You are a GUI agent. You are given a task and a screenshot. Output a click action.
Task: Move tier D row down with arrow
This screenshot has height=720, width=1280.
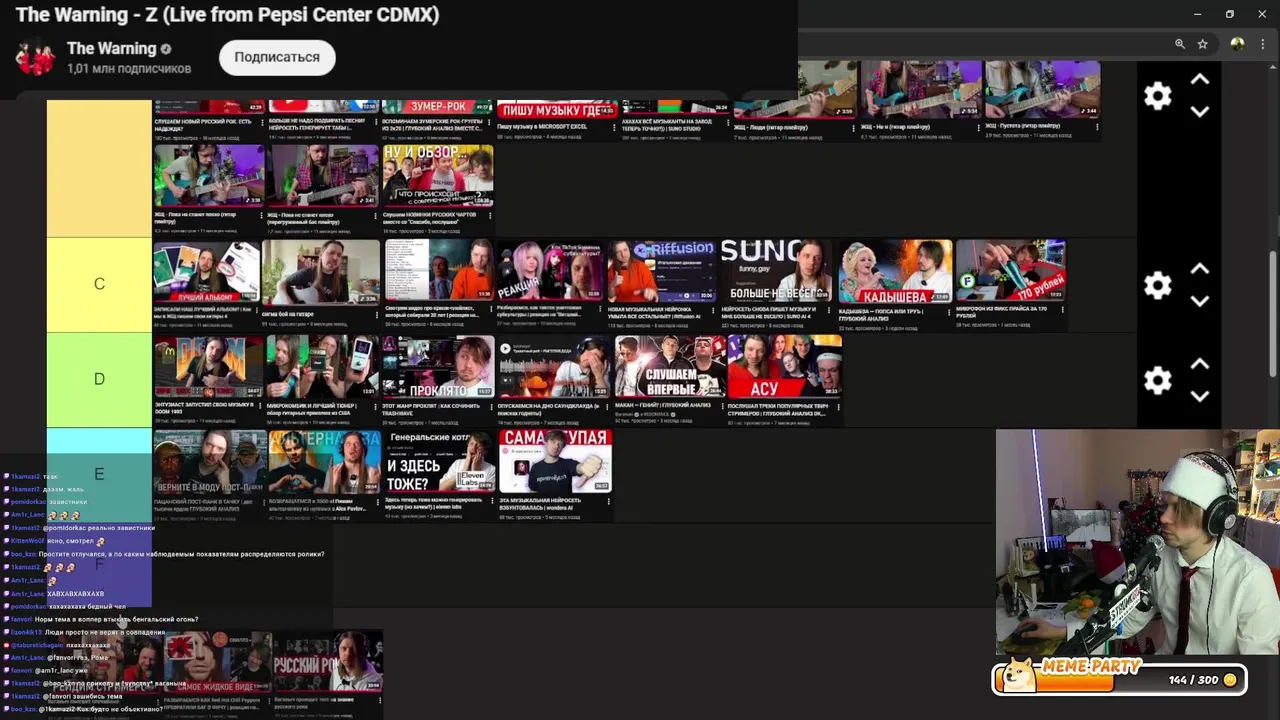coord(1200,396)
